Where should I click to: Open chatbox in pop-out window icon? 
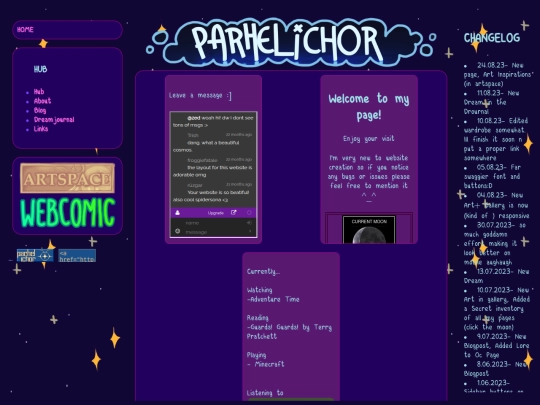coord(233,212)
